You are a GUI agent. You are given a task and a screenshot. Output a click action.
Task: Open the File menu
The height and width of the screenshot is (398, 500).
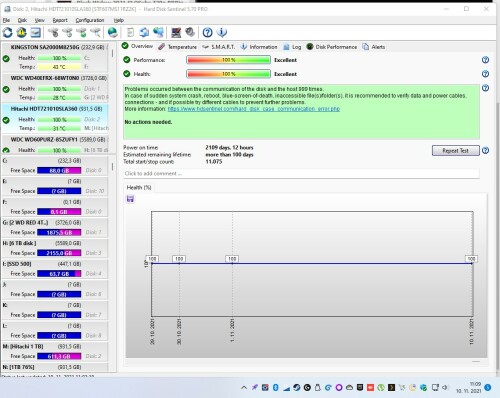(6, 20)
